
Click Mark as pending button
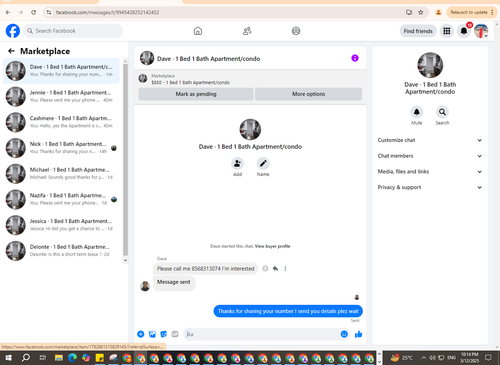click(x=196, y=94)
